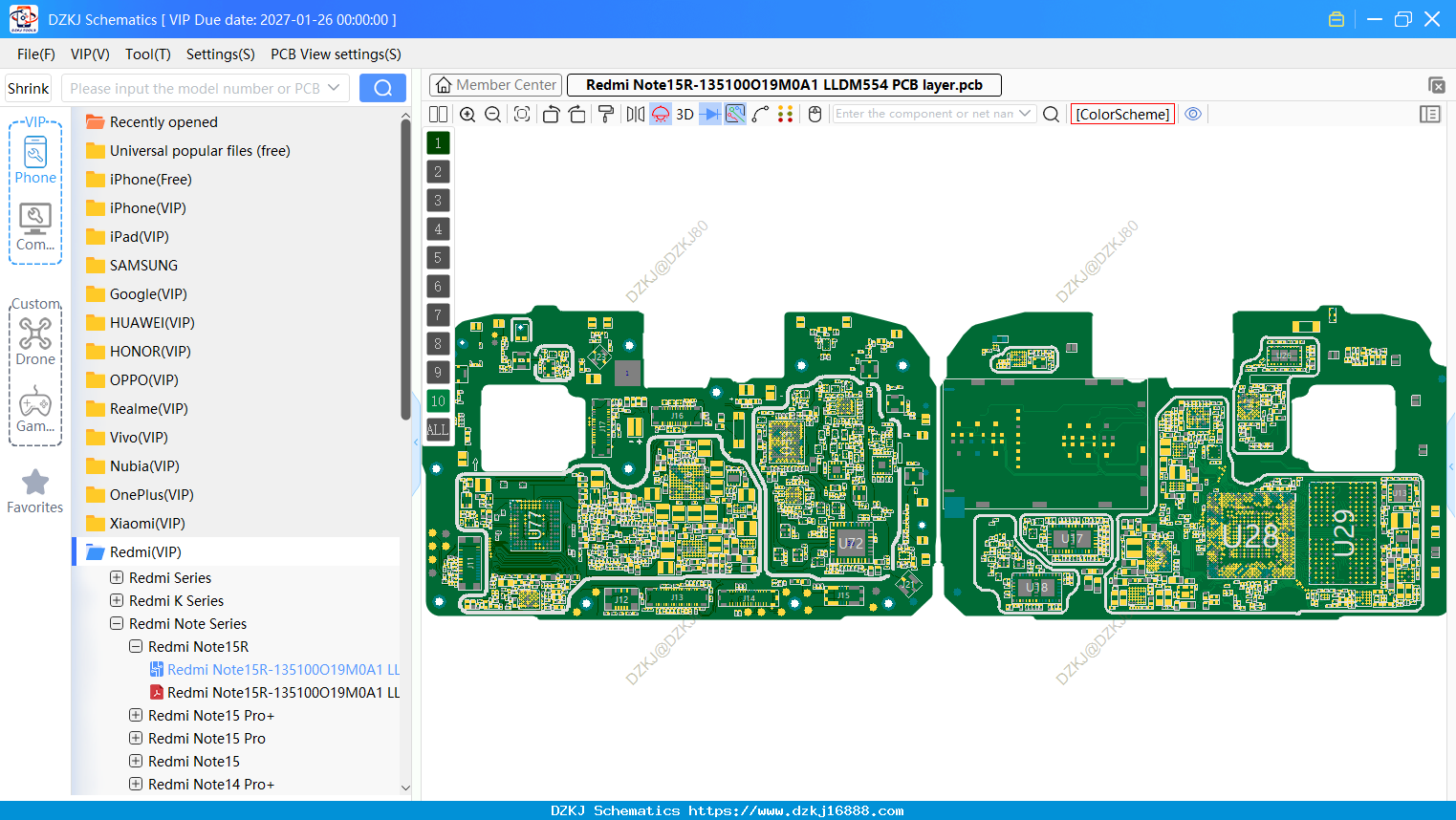Collapse the Redmi Note15R node
Screen dimensions: 1456x820
[x=136, y=646]
